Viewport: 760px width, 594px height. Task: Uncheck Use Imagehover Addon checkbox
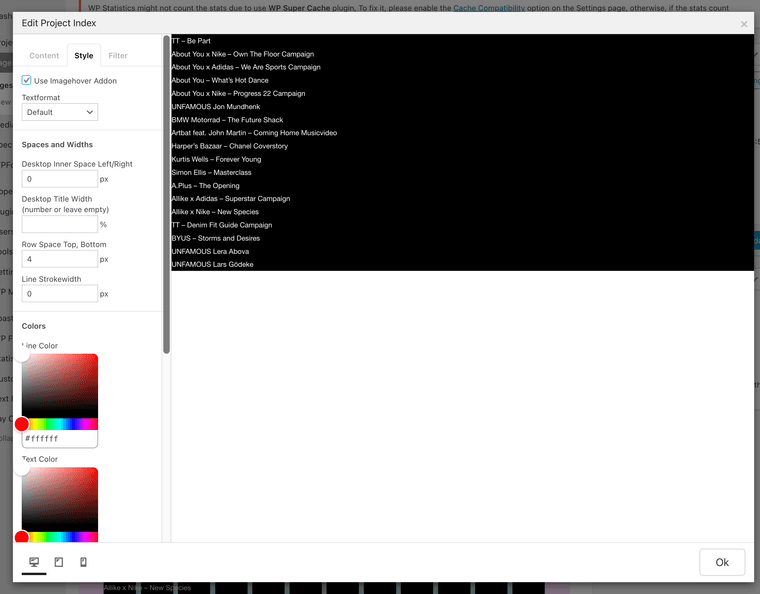(x=27, y=80)
